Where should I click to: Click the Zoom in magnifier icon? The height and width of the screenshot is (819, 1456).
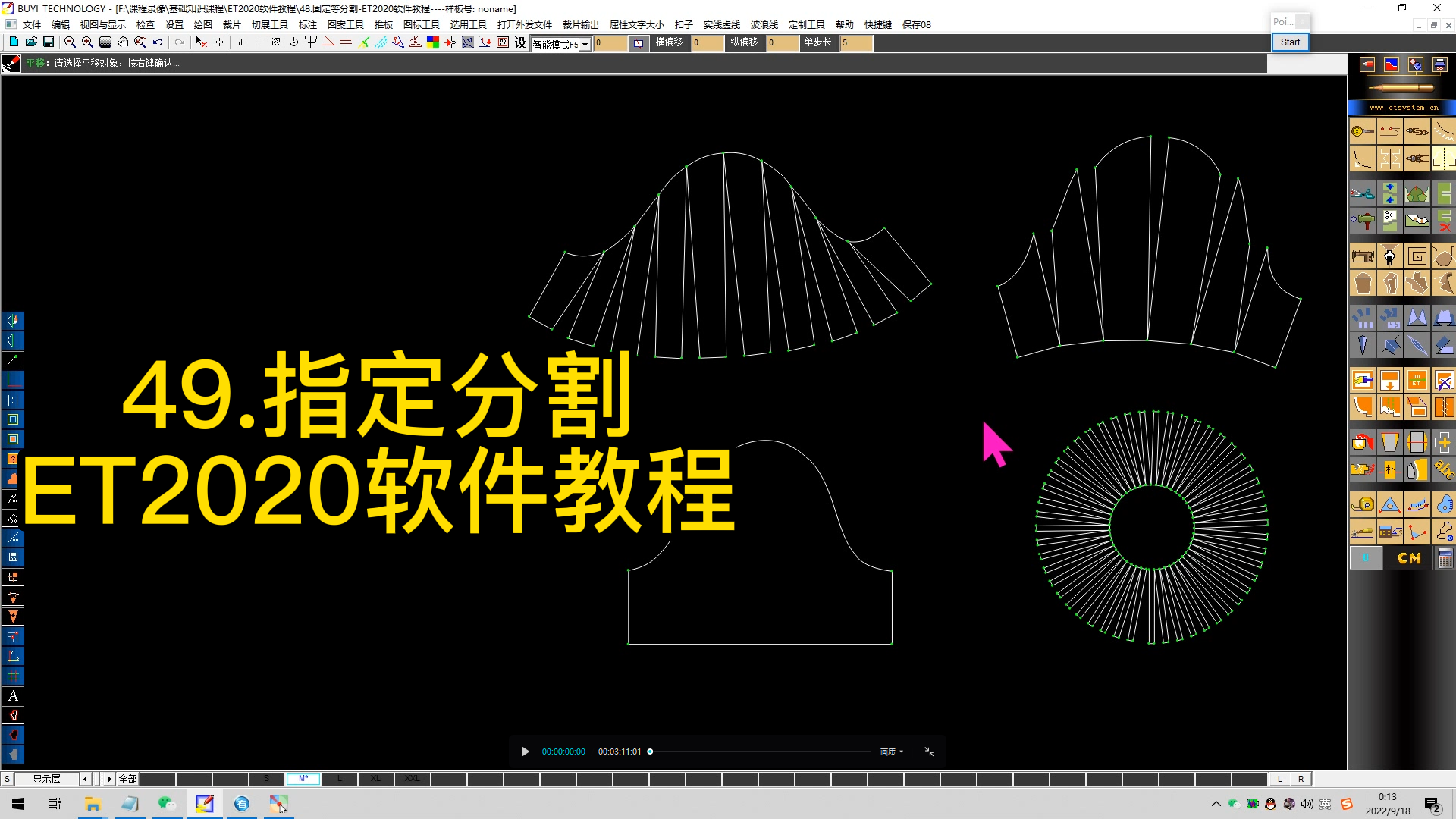(87, 42)
